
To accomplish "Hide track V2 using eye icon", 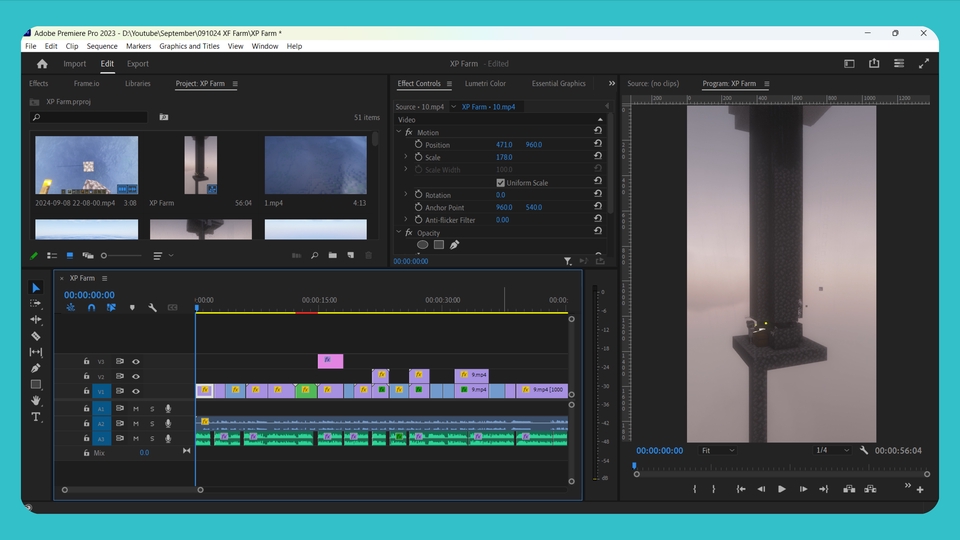I will point(136,377).
